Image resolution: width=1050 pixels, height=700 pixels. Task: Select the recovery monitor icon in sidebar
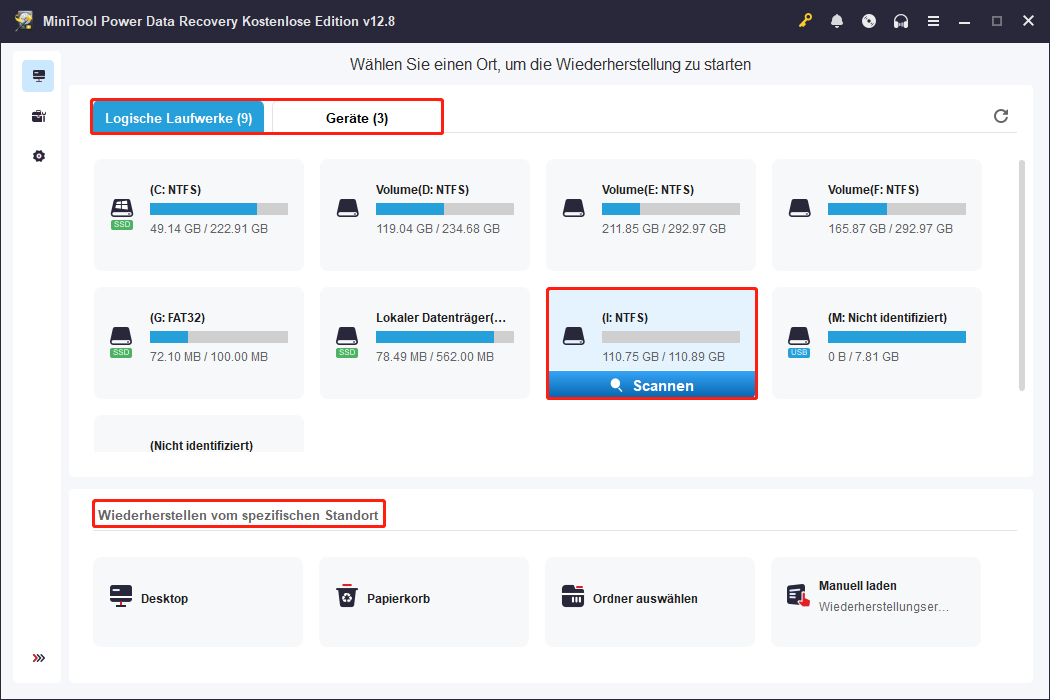(38, 76)
